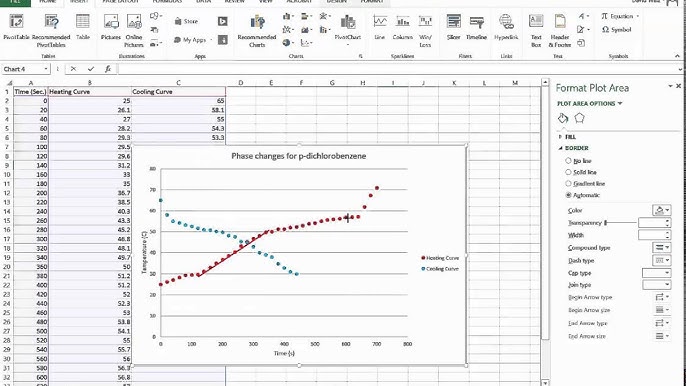
Task: Insert Bing Maps app
Action: click(x=223, y=21)
